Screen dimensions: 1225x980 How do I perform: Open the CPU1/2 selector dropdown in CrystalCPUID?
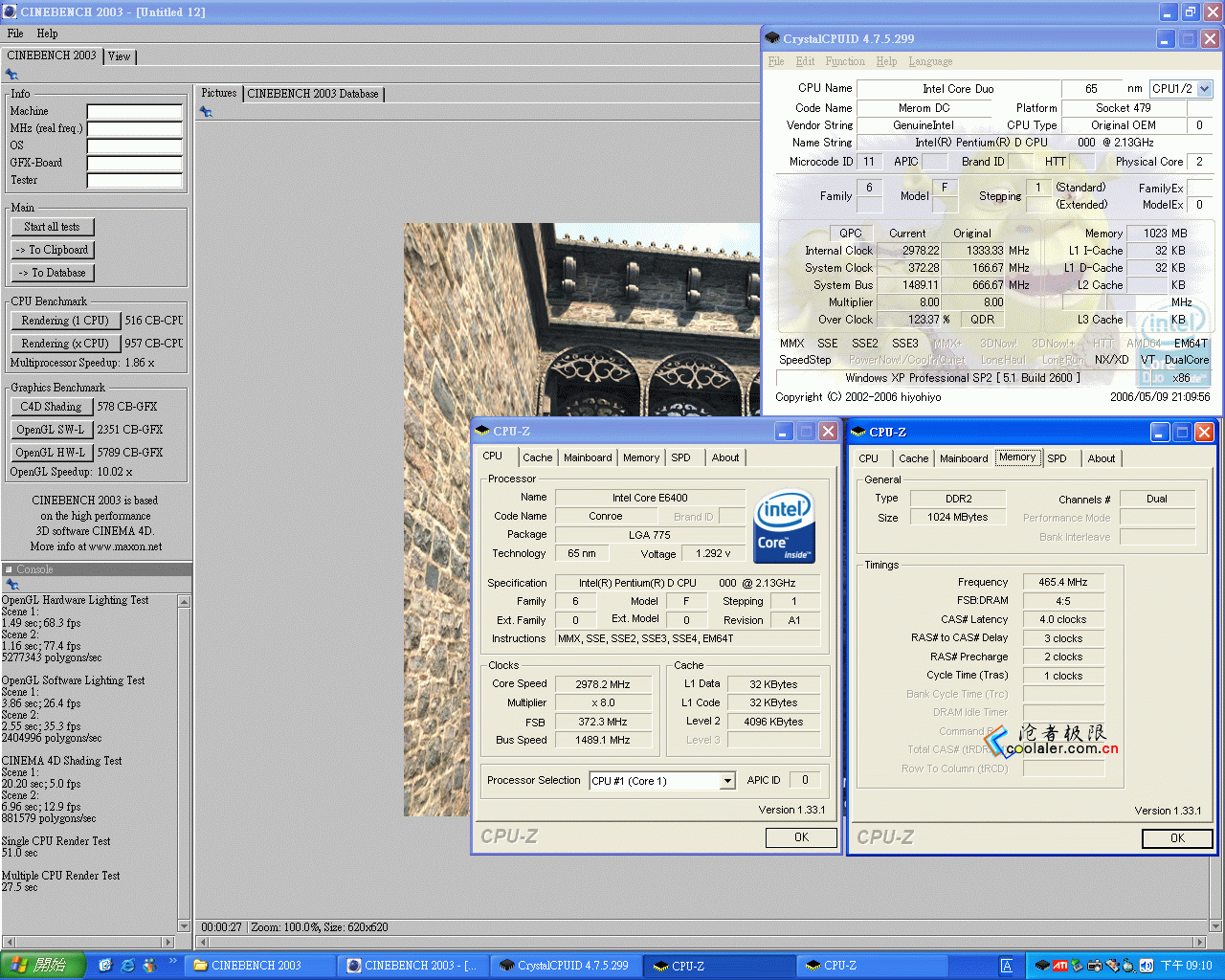pyautogui.click(x=1205, y=89)
